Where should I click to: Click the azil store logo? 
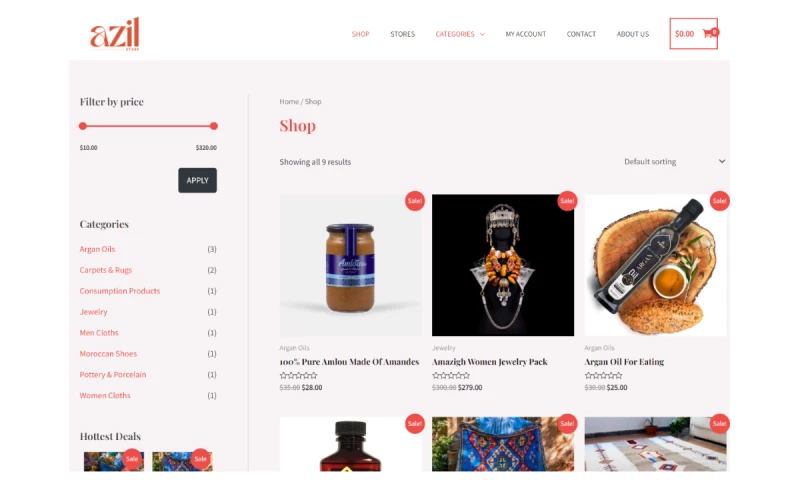tap(114, 34)
